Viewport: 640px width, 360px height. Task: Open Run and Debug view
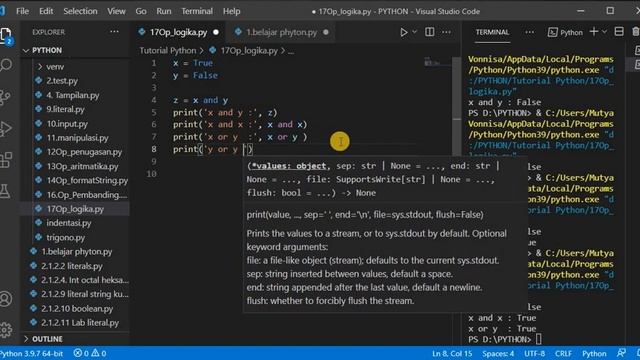pos(5,129)
